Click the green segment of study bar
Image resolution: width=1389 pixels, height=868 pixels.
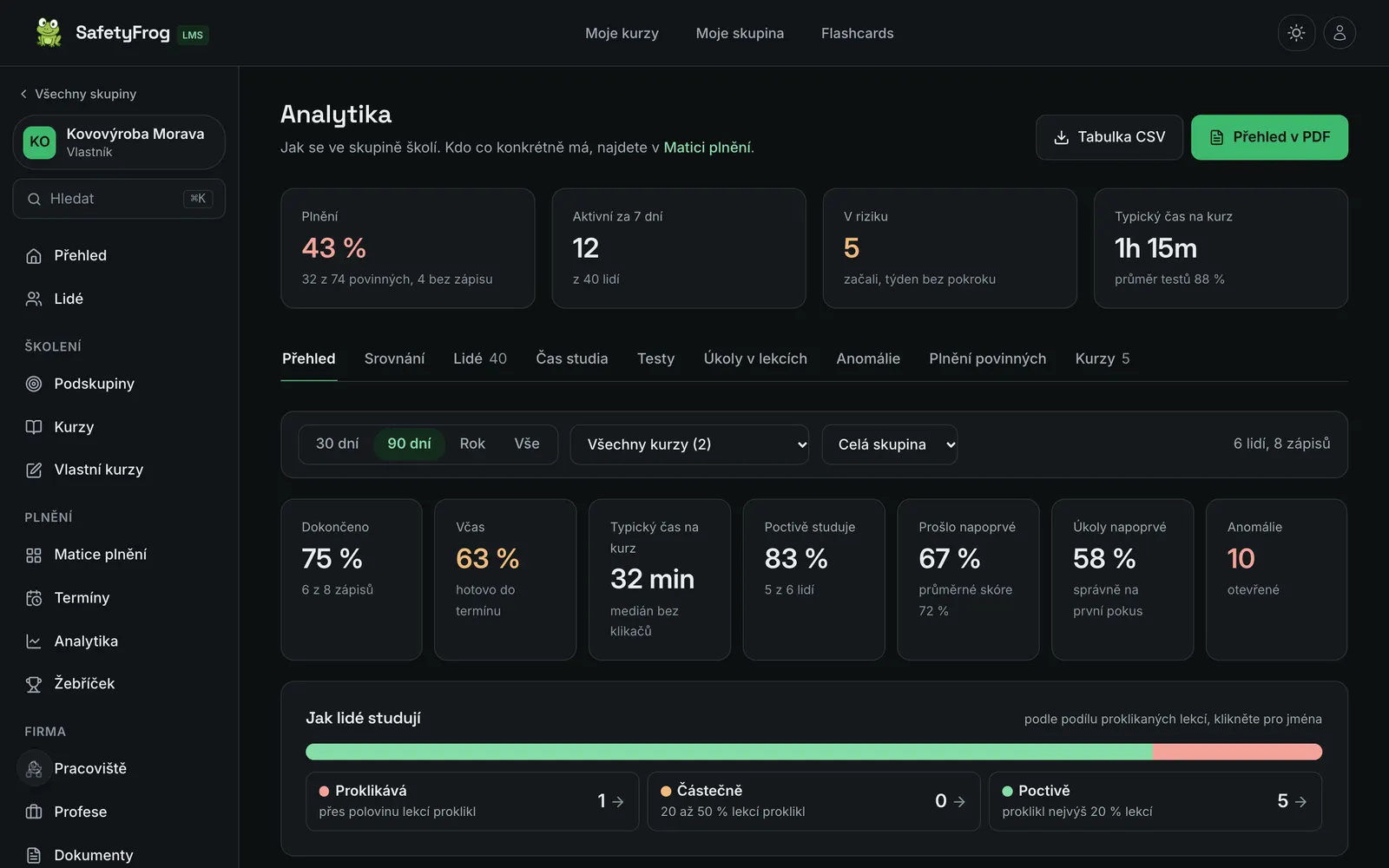[729, 752]
